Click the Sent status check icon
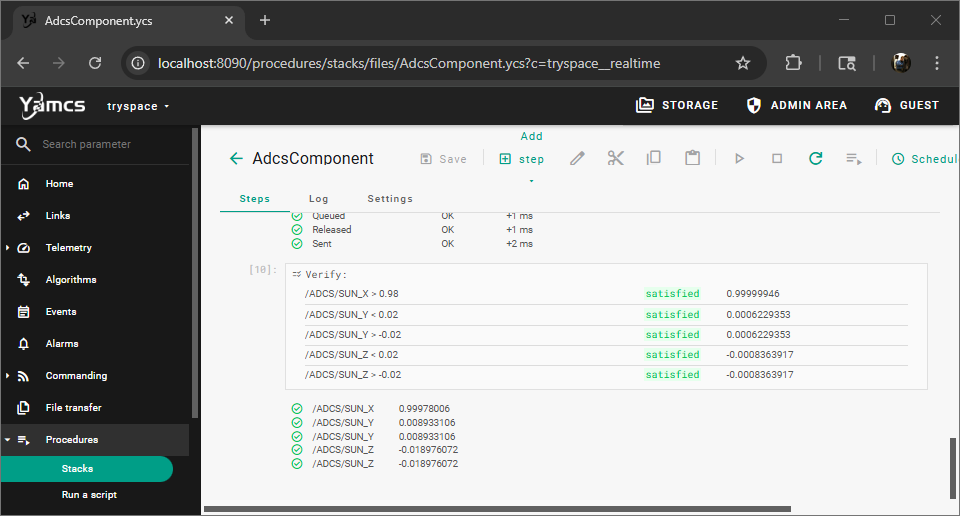960x516 pixels. tap(297, 244)
